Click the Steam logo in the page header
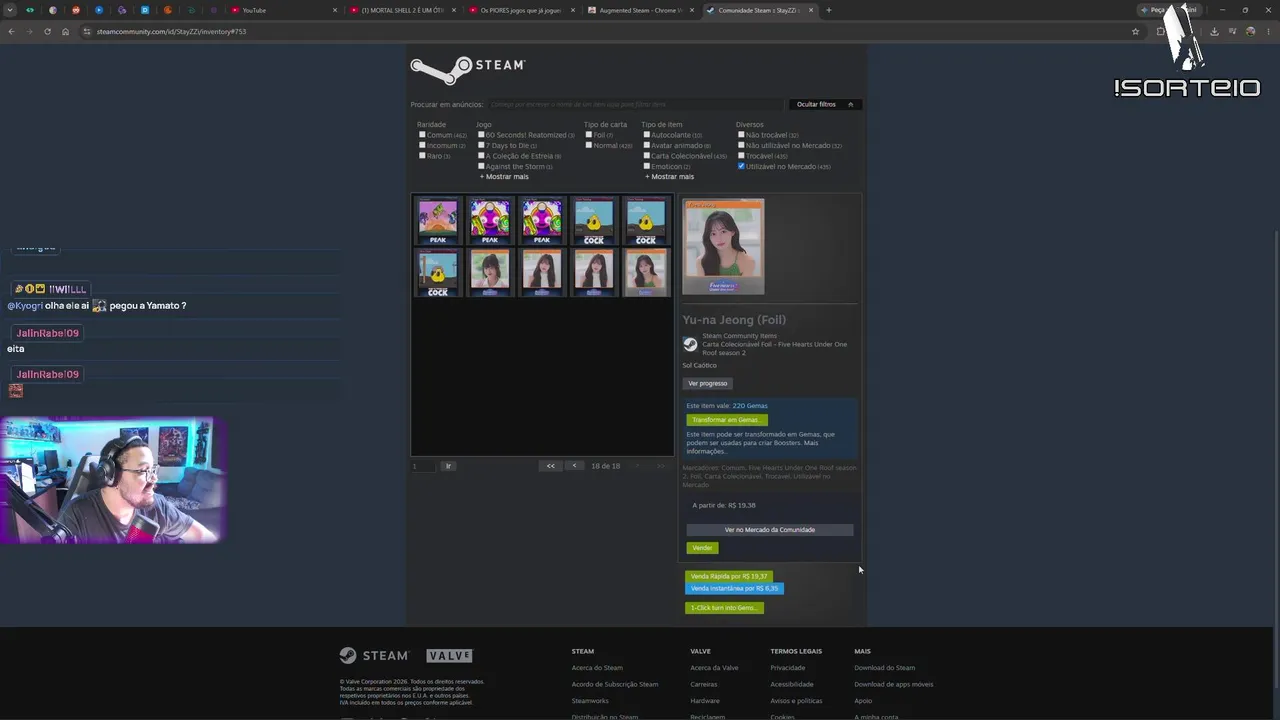This screenshot has height=720, width=1280. click(468, 68)
